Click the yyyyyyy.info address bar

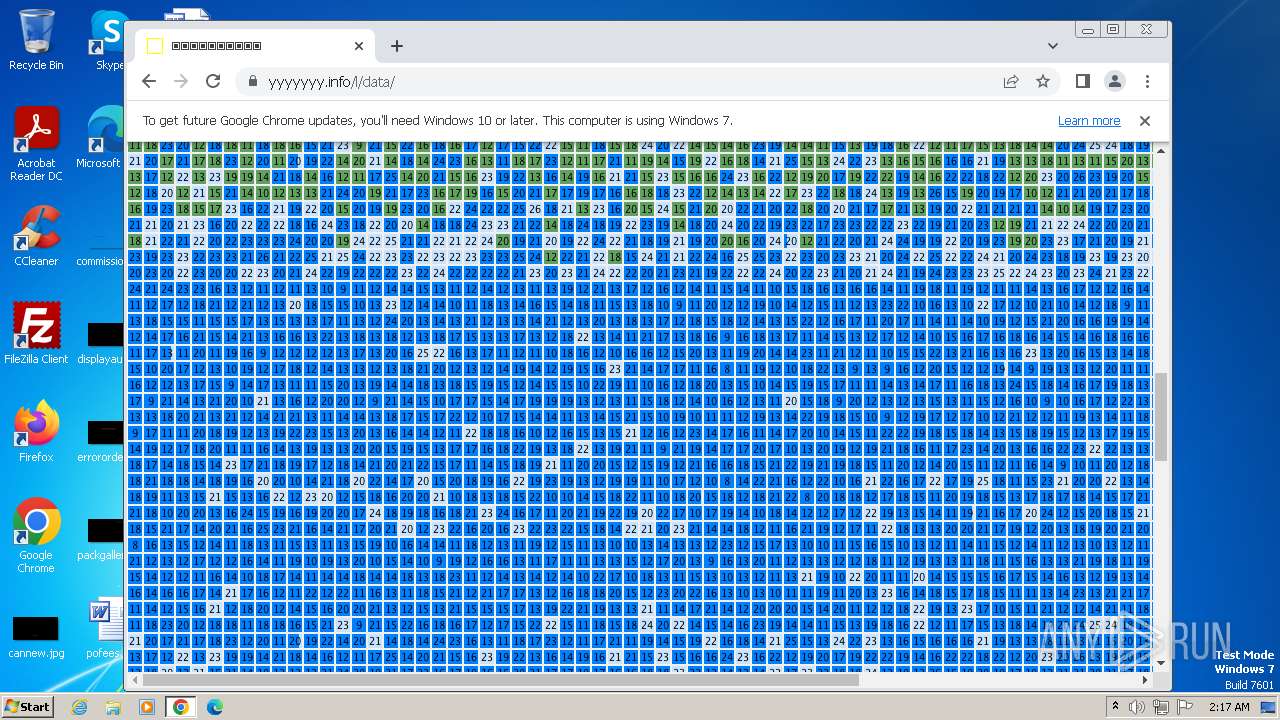click(x=620, y=82)
